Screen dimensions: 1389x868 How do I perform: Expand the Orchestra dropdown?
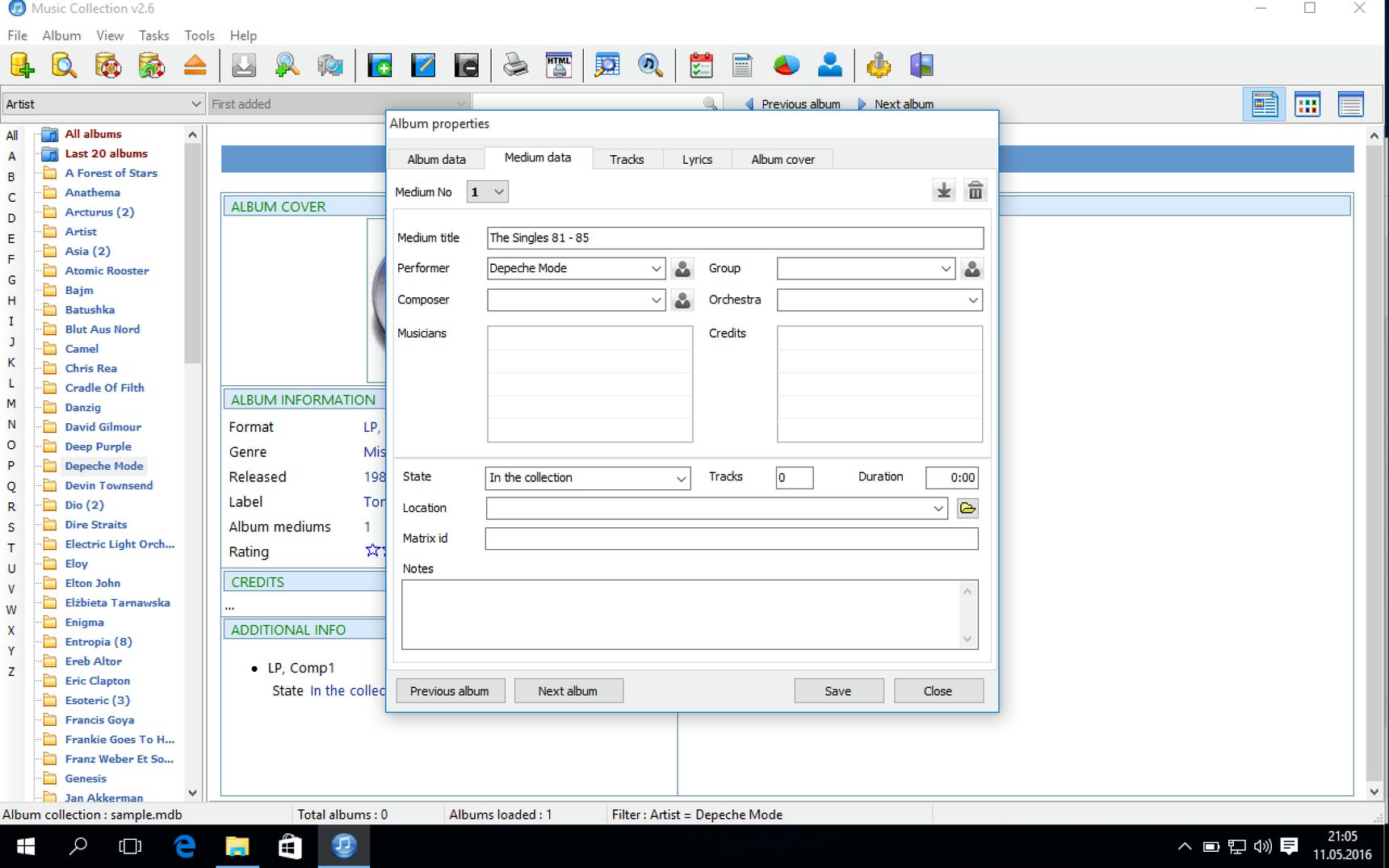[x=973, y=300]
